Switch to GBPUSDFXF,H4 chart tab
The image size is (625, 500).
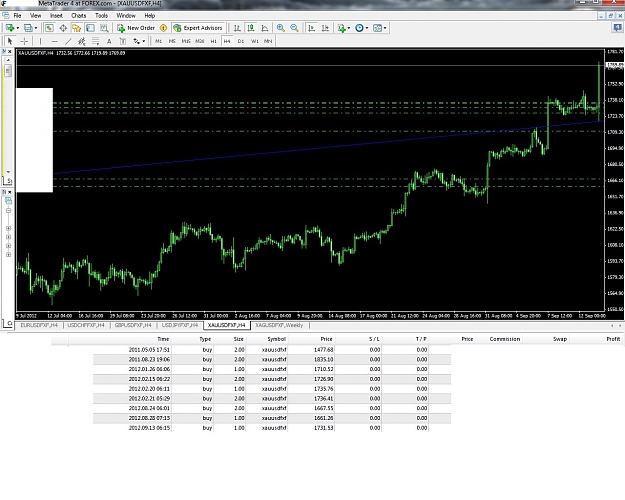click(x=133, y=325)
